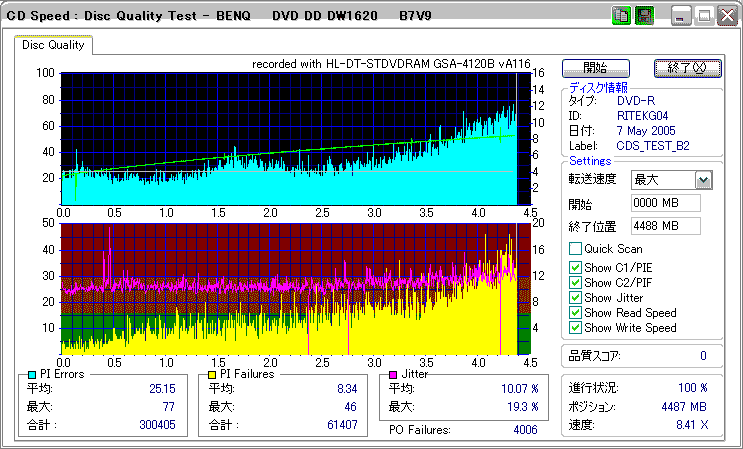Uncheck Show Write Speed option
743x449 pixels.
click(575, 328)
